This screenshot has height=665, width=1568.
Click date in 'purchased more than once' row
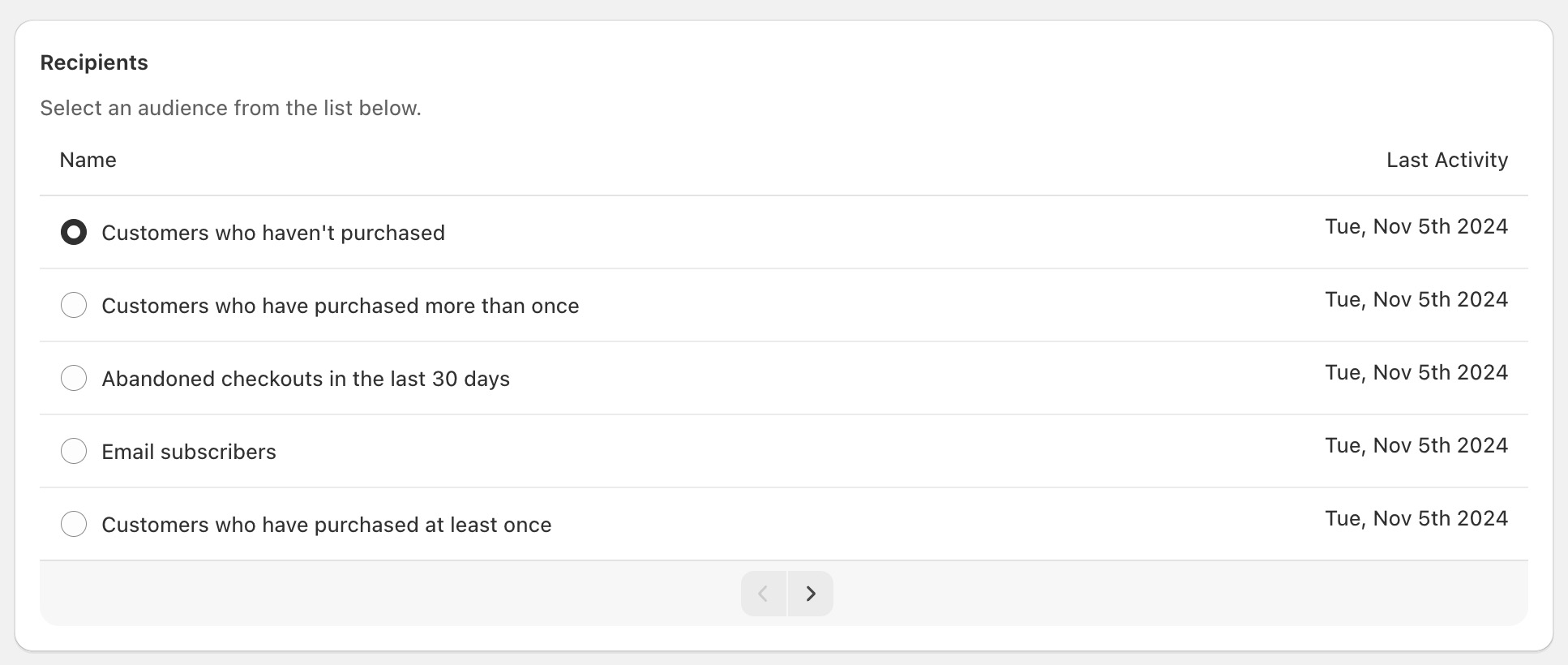(x=1416, y=299)
